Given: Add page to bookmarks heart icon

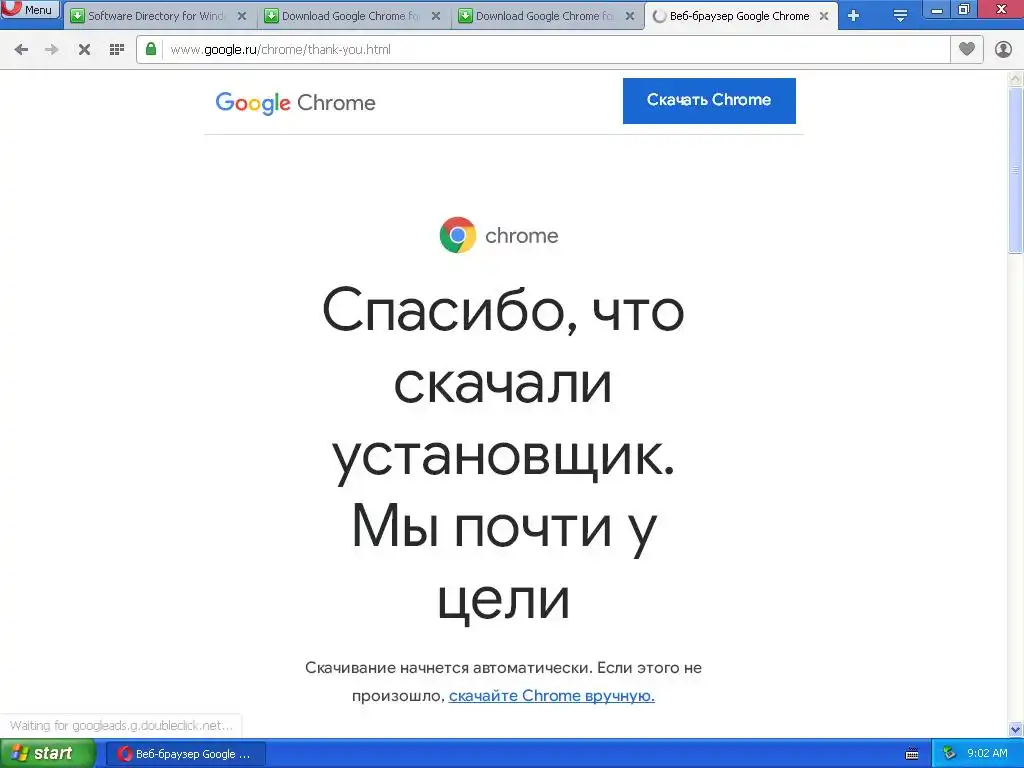Looking at the screenshot, I should (967, 49).
